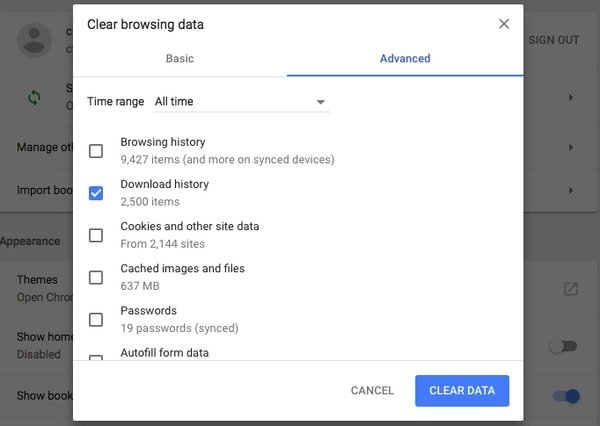The image size is (600, 426).
Task: Click '9,427 items (and more on synced devices)' text
Action: (x=227, y=159)
